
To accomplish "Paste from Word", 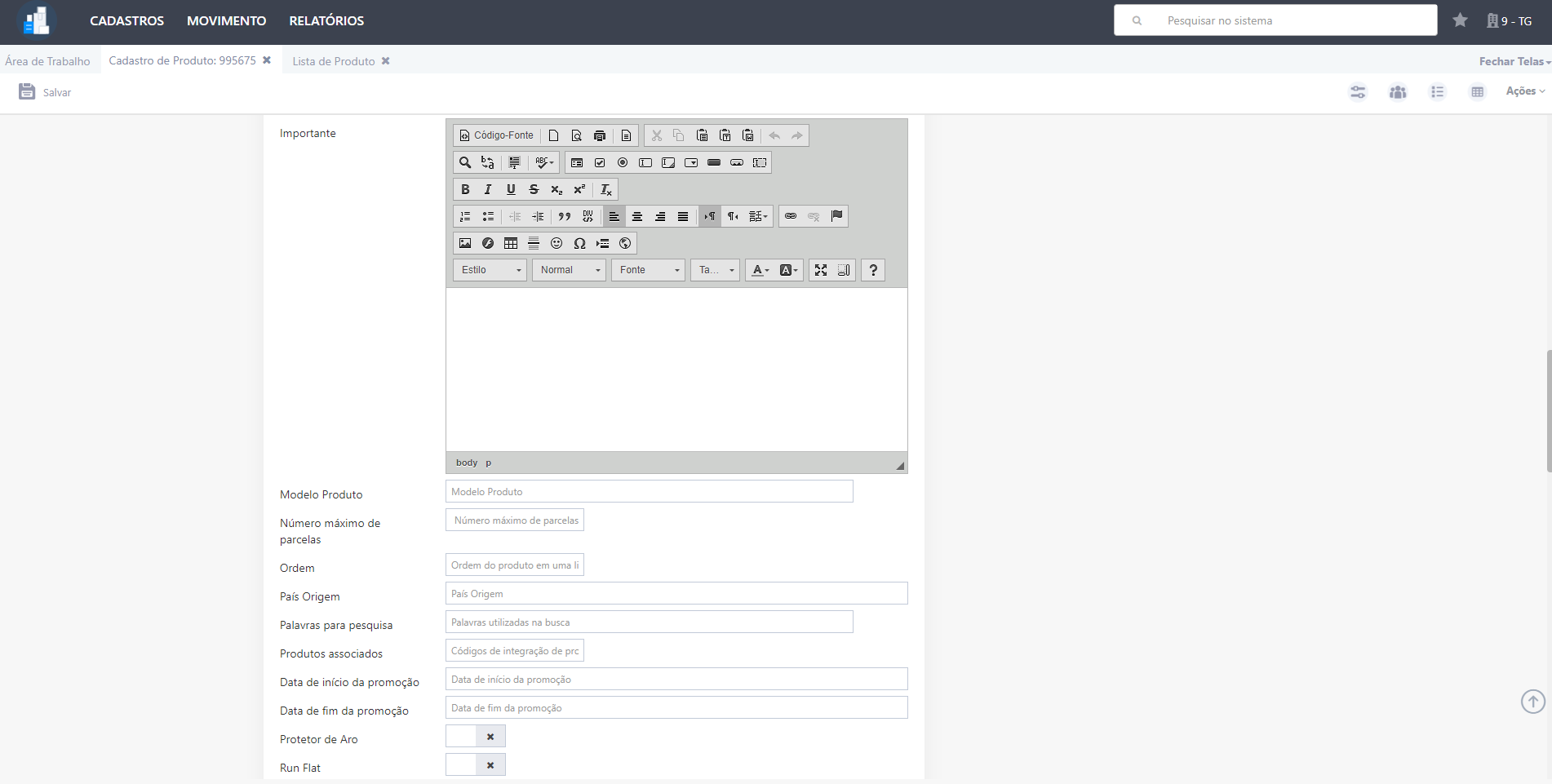I will click(x=748, y=135).
